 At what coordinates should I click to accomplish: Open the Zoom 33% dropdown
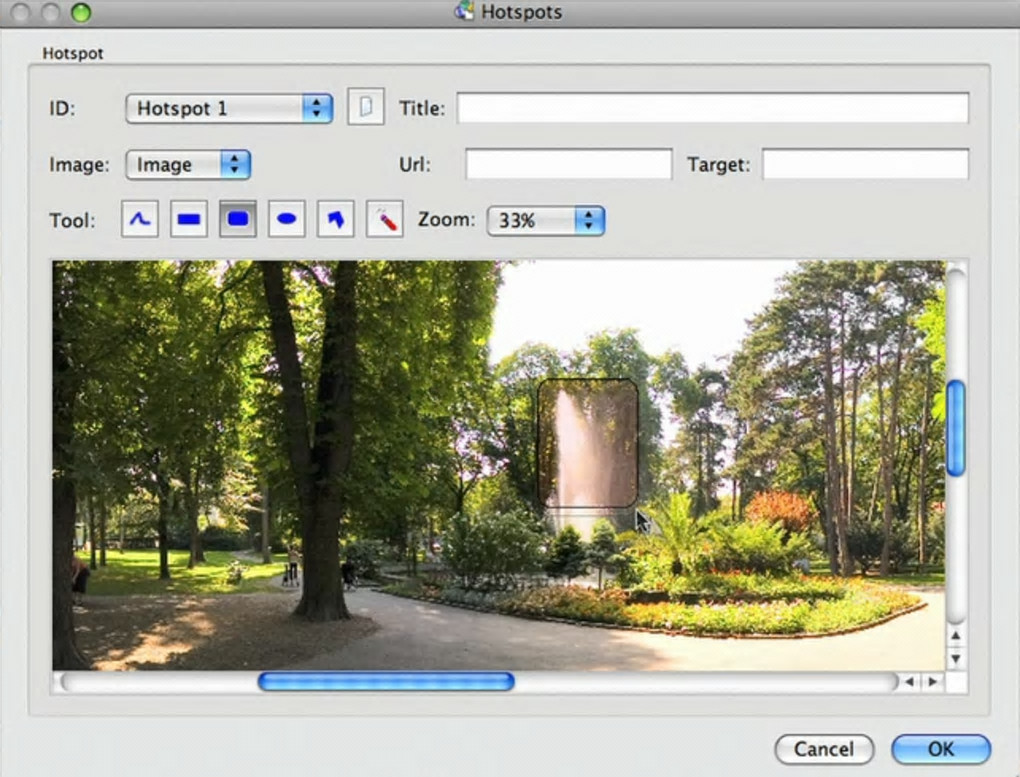(546, 221)
